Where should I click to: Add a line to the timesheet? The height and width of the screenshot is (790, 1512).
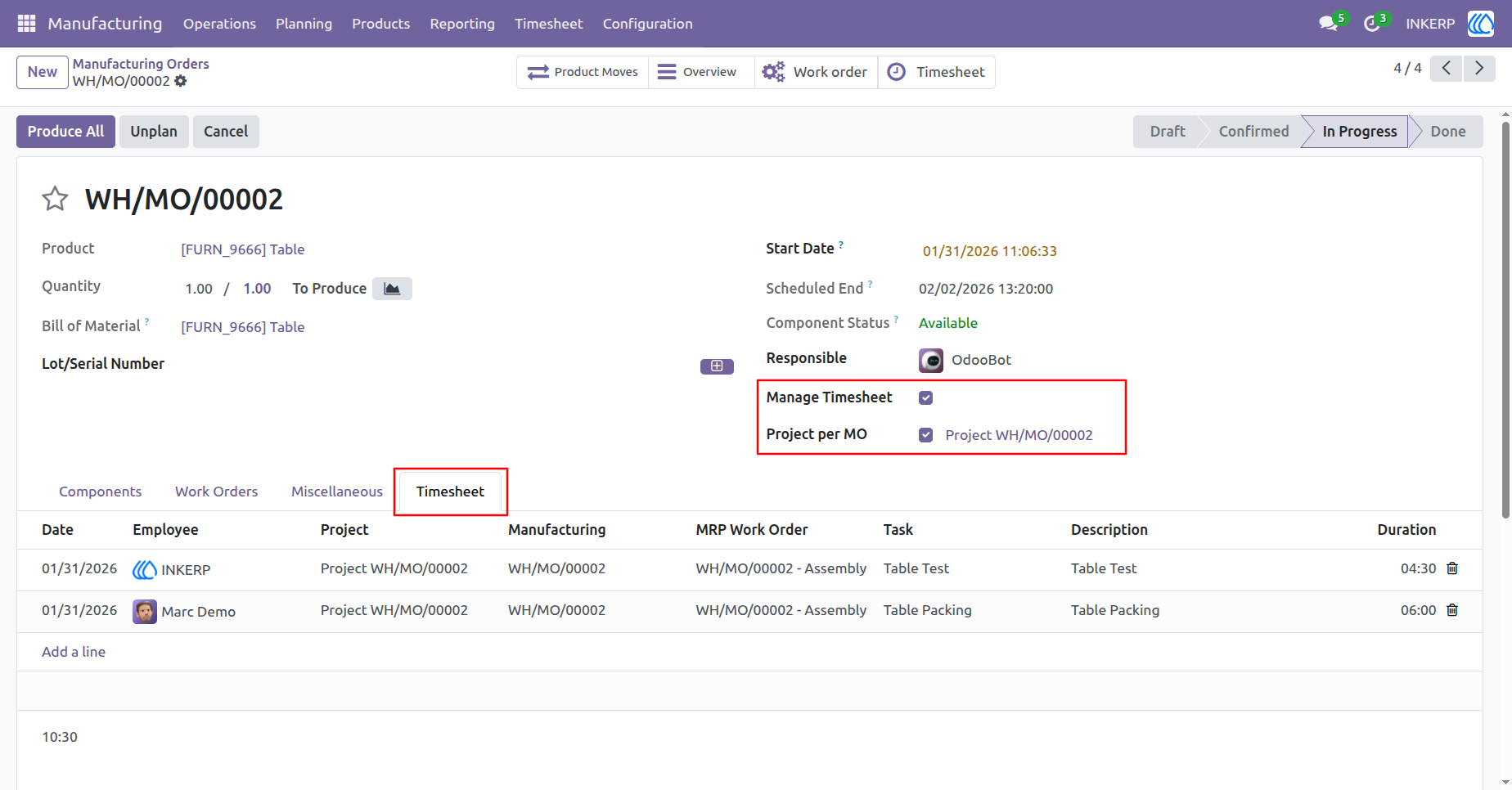click(x=74, y=652)
